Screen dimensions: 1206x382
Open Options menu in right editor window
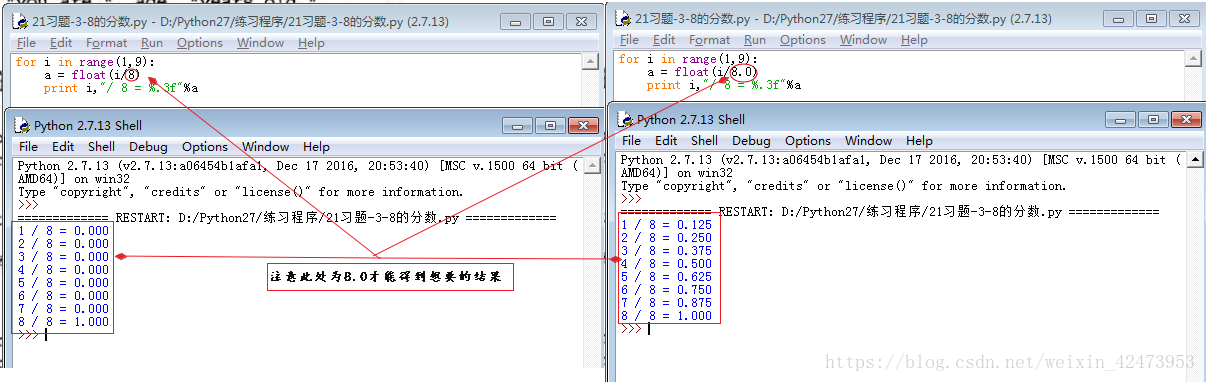point(803,40)
